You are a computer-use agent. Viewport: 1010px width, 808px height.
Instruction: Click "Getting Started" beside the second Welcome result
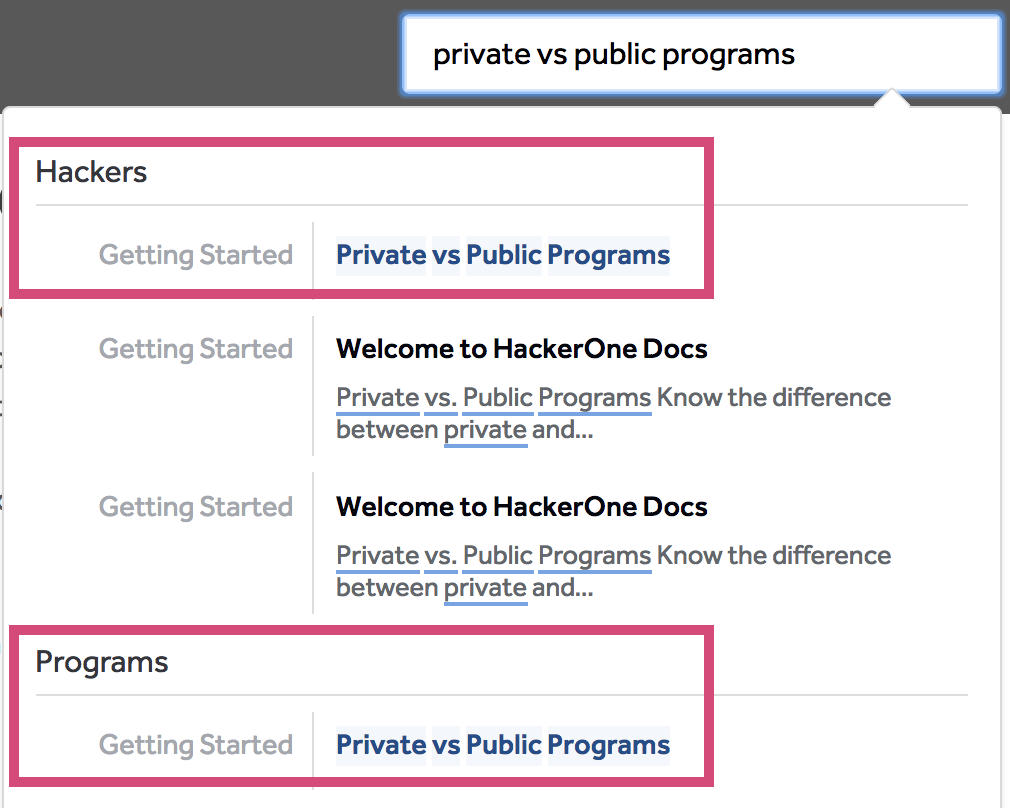[x=196, y=507]
